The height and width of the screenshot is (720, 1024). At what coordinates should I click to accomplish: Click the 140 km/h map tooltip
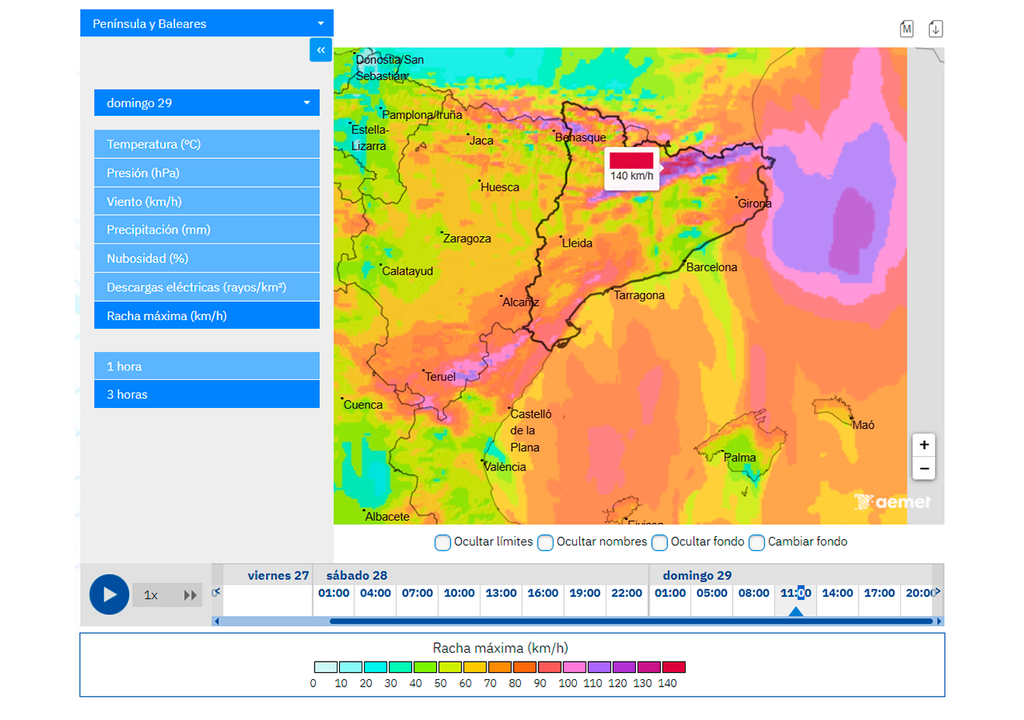[632, 169]
